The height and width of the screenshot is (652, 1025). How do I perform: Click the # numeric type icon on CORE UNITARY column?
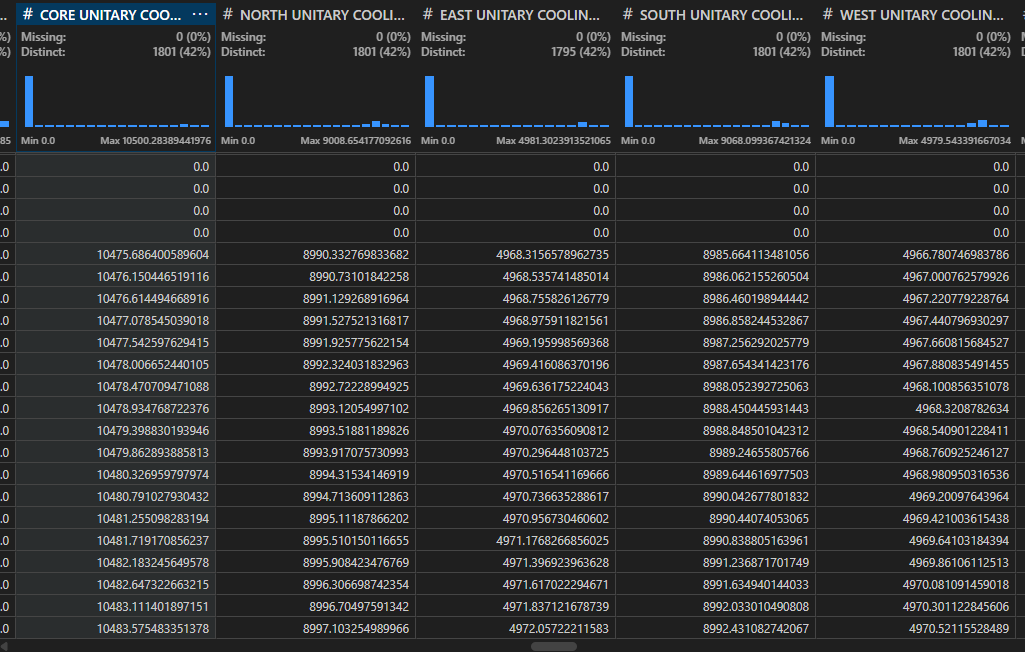pos(28,15)
